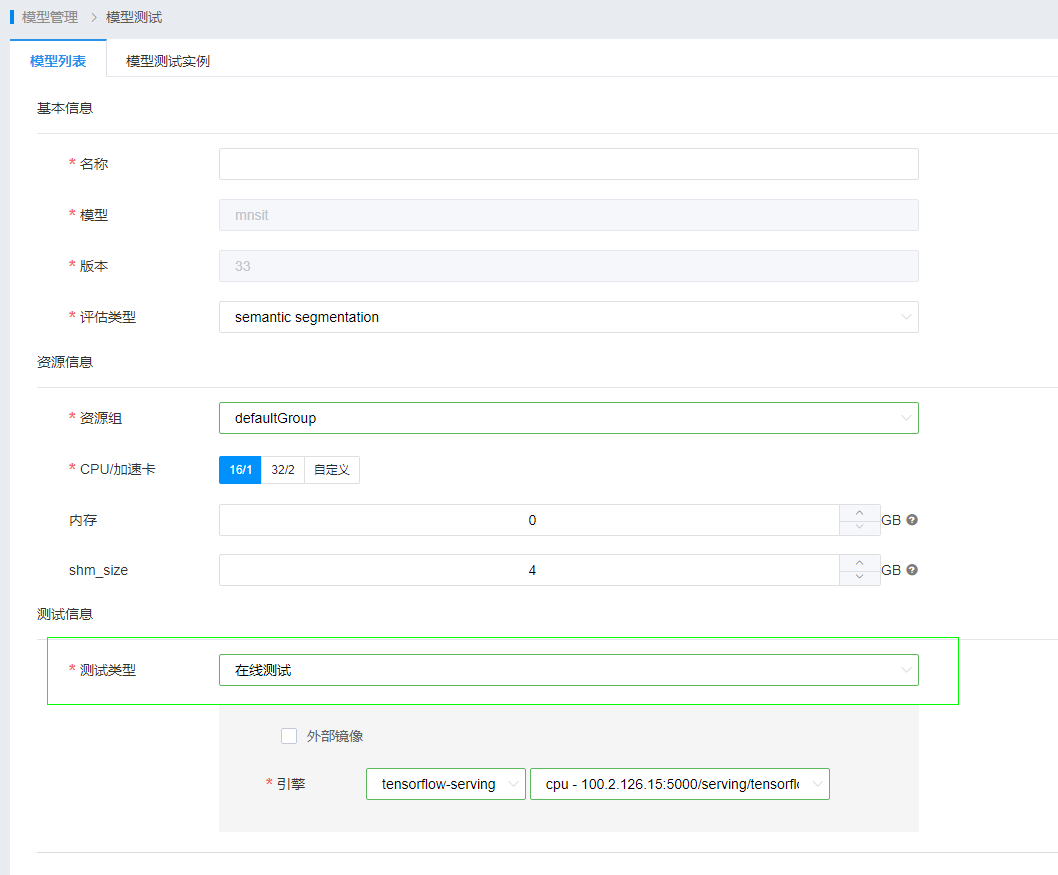Select the 16/1 CPU option

[x=240, y=470]
